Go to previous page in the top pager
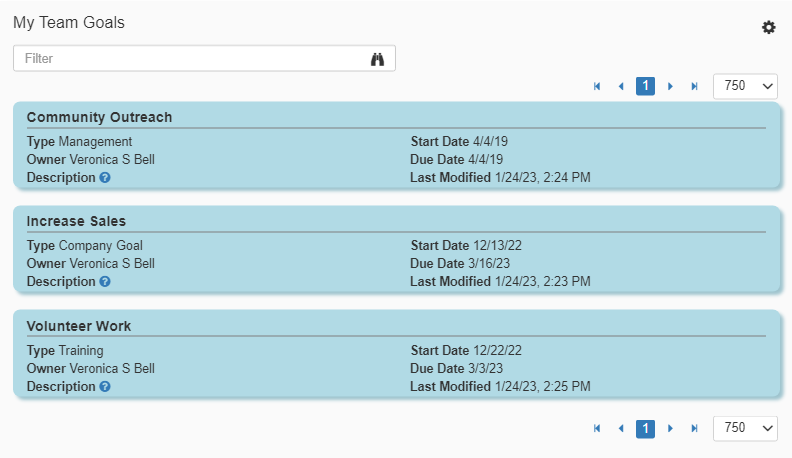The image size is (792, 458). (621, 86)
